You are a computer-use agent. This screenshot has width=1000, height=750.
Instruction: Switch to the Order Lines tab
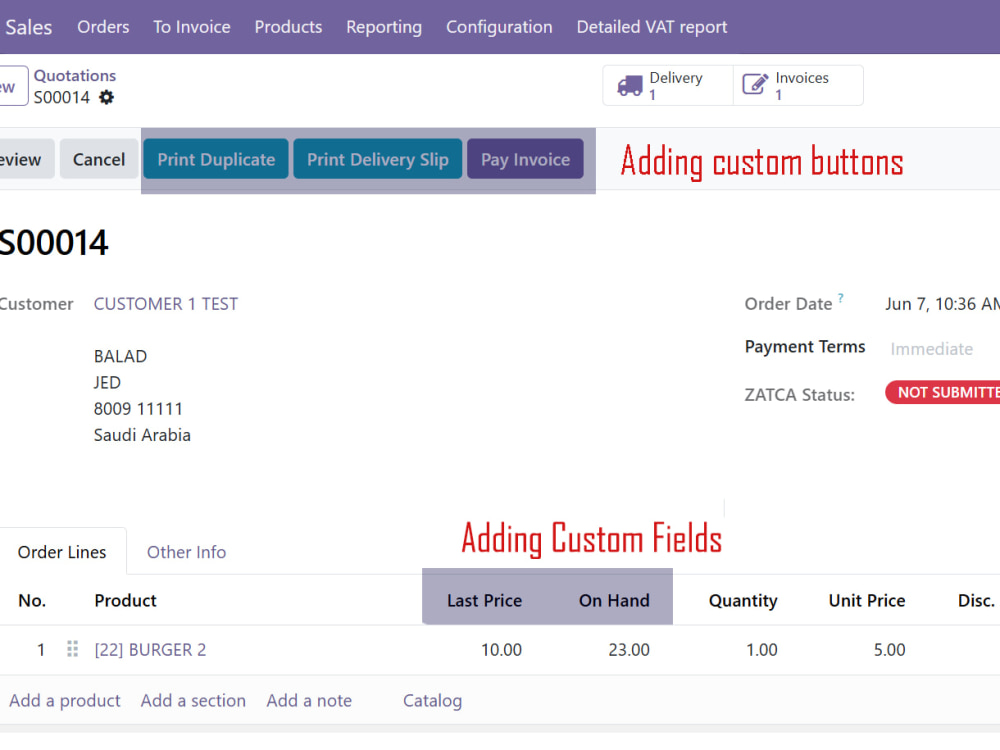62,552
